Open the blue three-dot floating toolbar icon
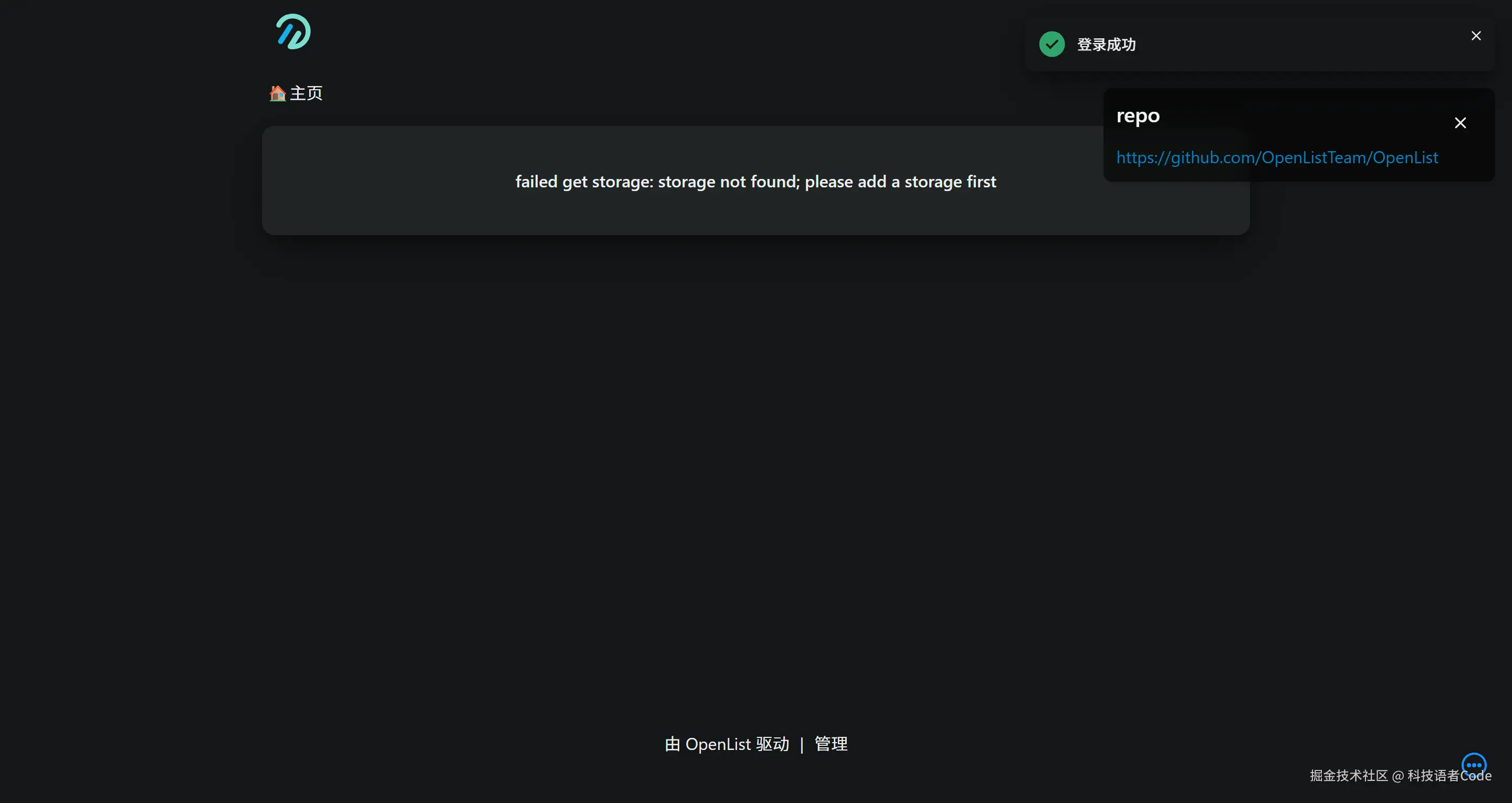The width and height of the screenshot is (1512, 803). pyautogui.click(x=1473, y=765)
